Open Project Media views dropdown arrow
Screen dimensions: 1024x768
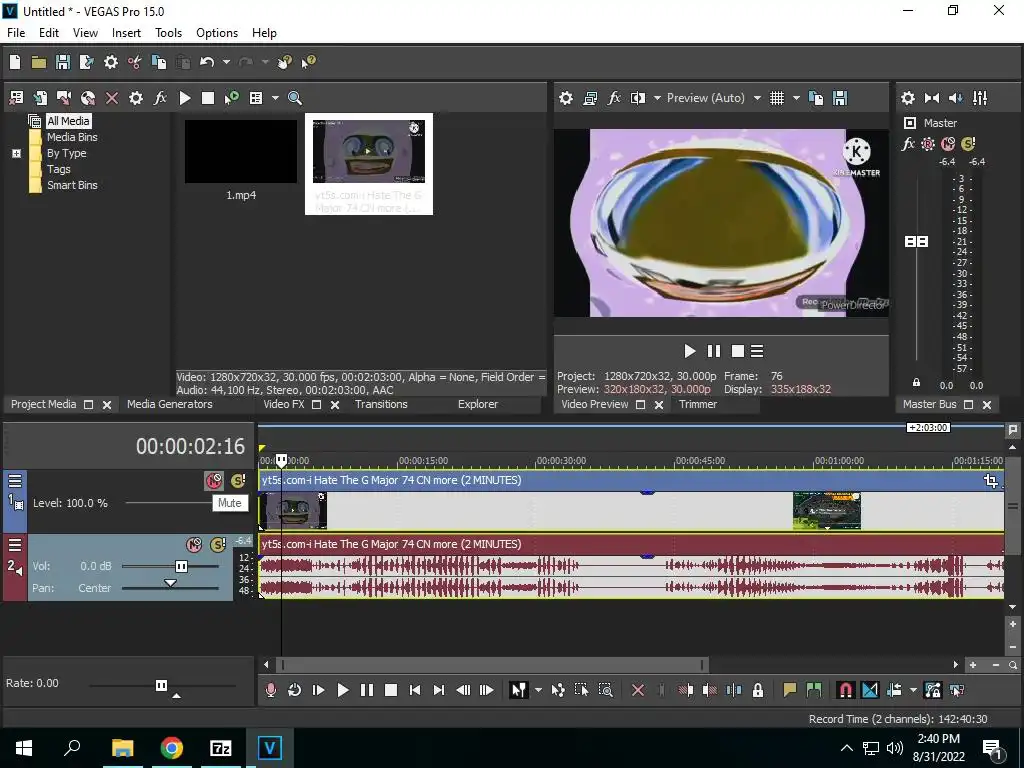tap(275, 98)
